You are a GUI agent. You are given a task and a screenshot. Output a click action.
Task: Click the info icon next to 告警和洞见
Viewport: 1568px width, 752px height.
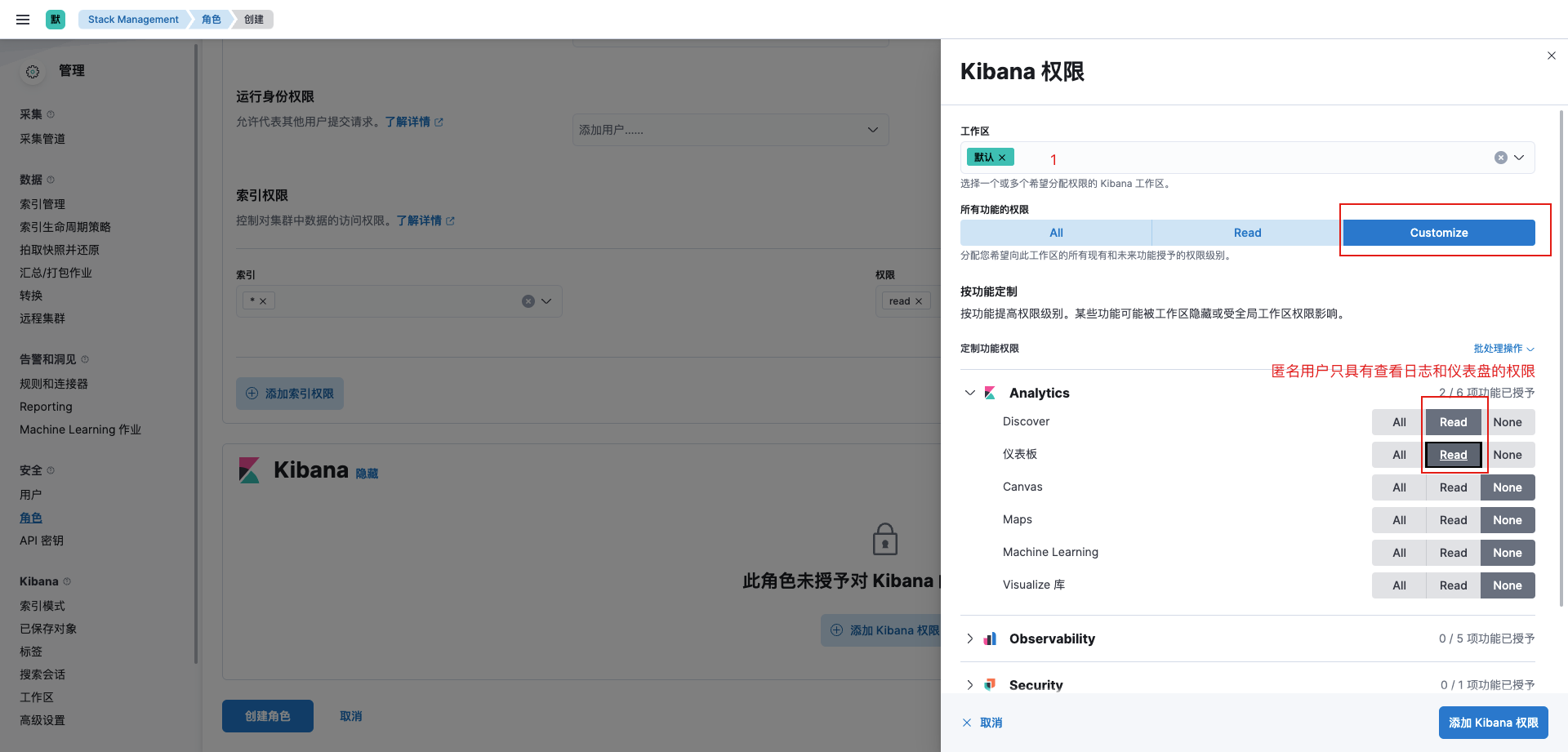[85, 359]
